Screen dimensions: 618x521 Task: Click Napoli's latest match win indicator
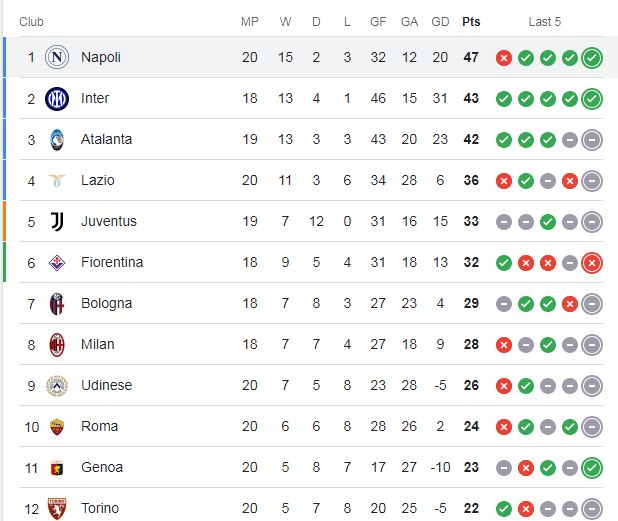pos(592,57)
